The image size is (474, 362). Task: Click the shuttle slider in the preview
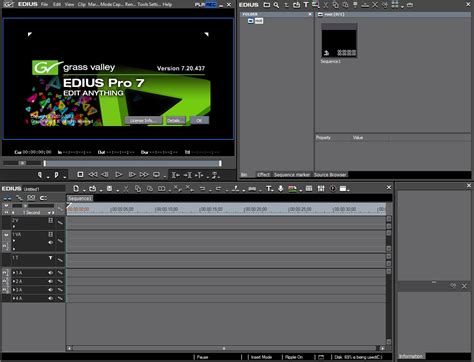tap(22, 163)
